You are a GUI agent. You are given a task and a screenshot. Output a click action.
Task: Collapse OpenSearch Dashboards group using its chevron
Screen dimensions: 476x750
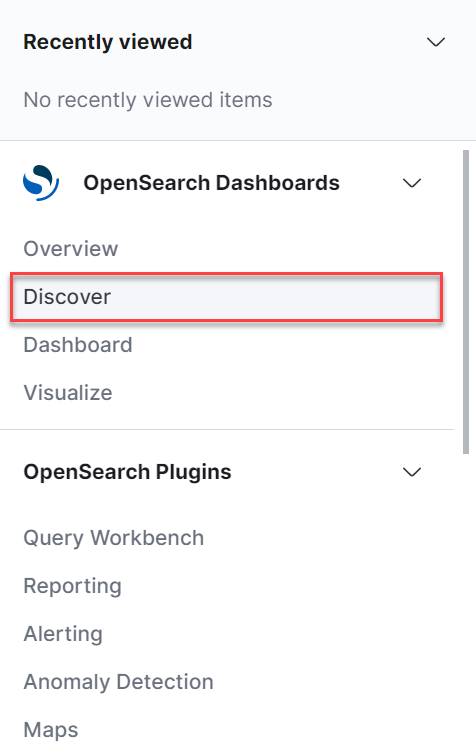pos(412,183)
